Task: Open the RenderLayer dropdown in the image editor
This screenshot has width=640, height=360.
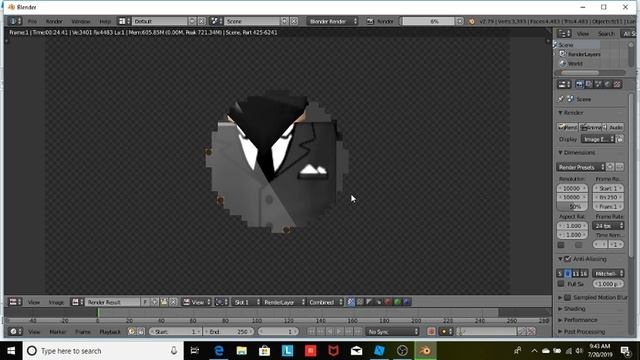Action: [283, 302]
